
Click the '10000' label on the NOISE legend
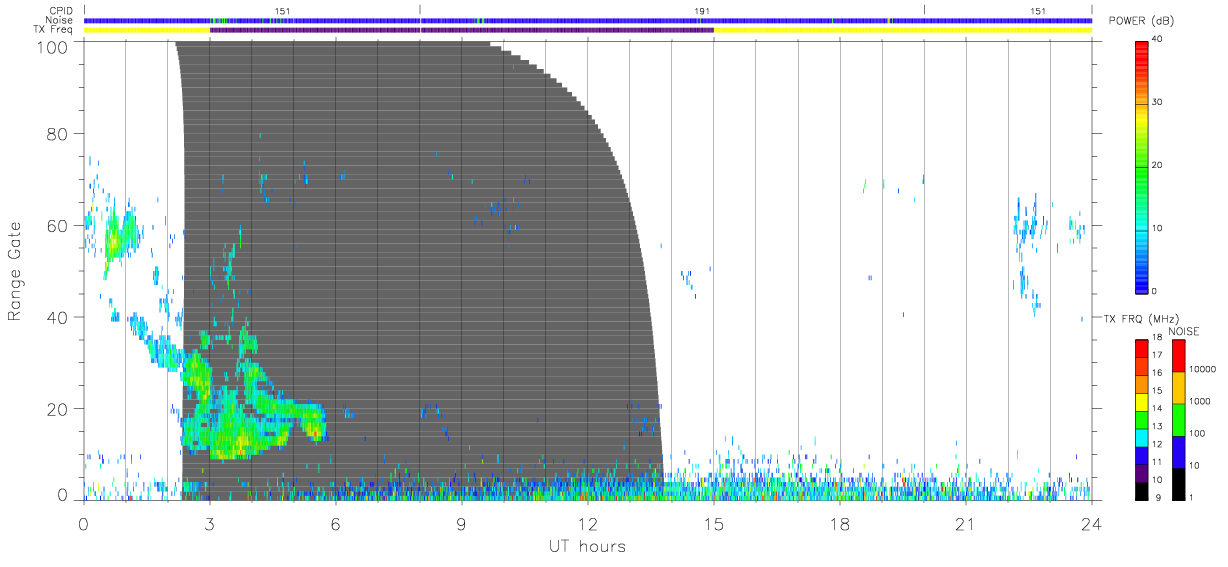[1202, 369]
